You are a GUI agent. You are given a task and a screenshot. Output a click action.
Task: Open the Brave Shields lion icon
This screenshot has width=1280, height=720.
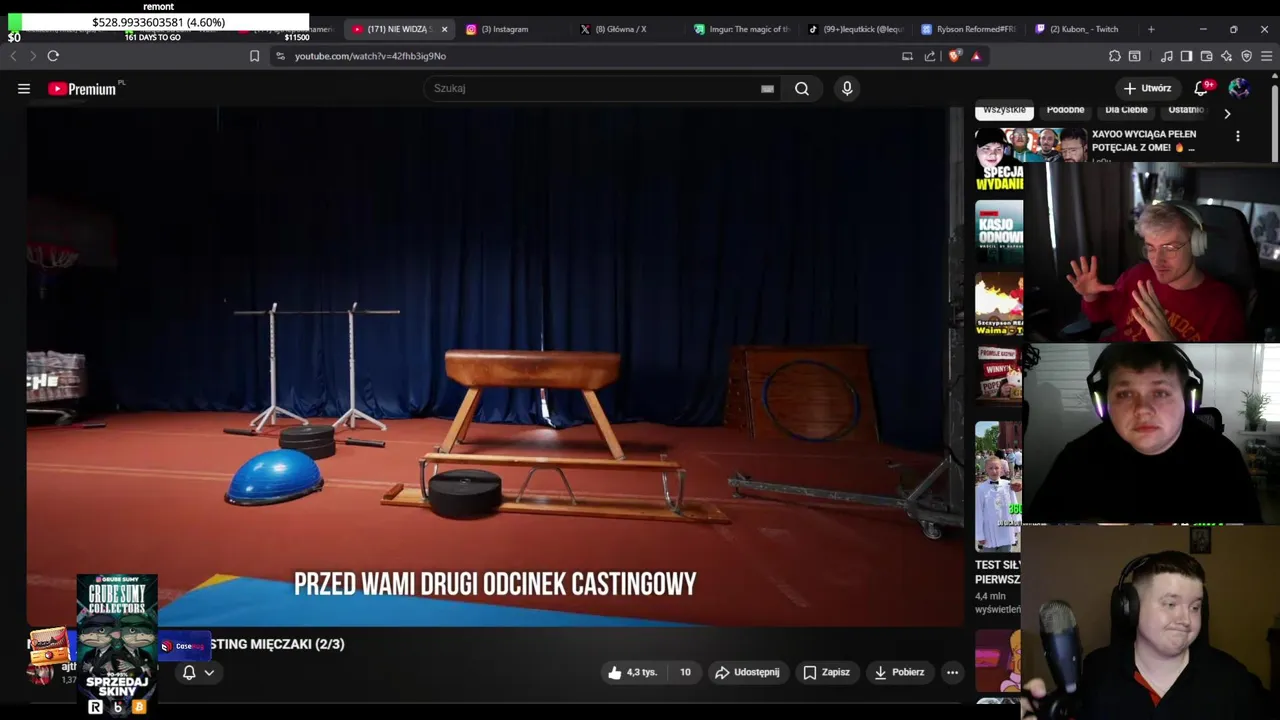coord(954,56)
